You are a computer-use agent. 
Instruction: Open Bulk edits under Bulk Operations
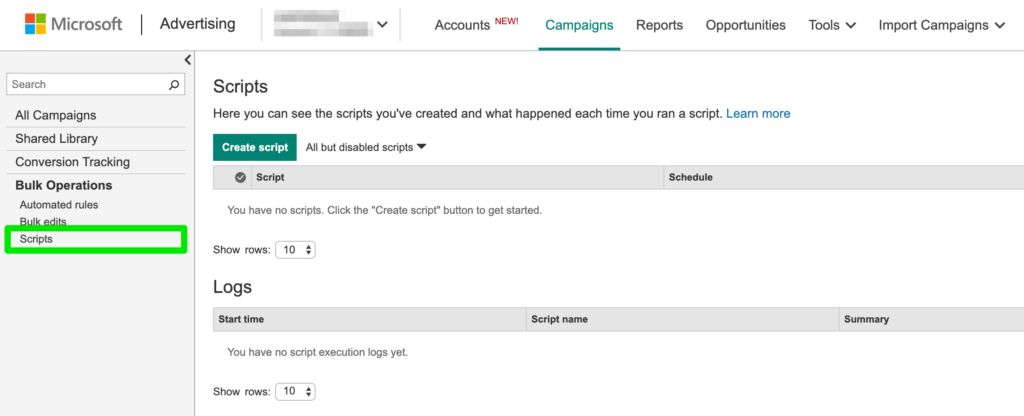pos(43,221)
